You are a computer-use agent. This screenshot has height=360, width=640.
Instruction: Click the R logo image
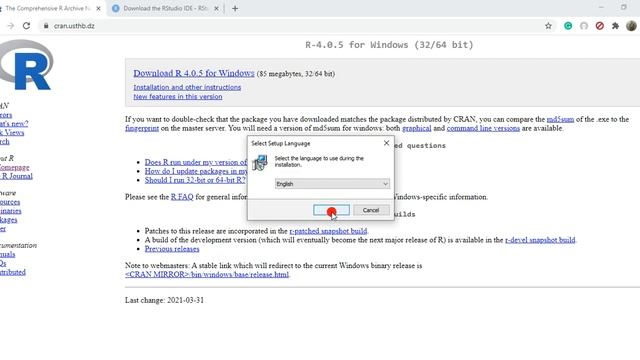click(27, 65)
